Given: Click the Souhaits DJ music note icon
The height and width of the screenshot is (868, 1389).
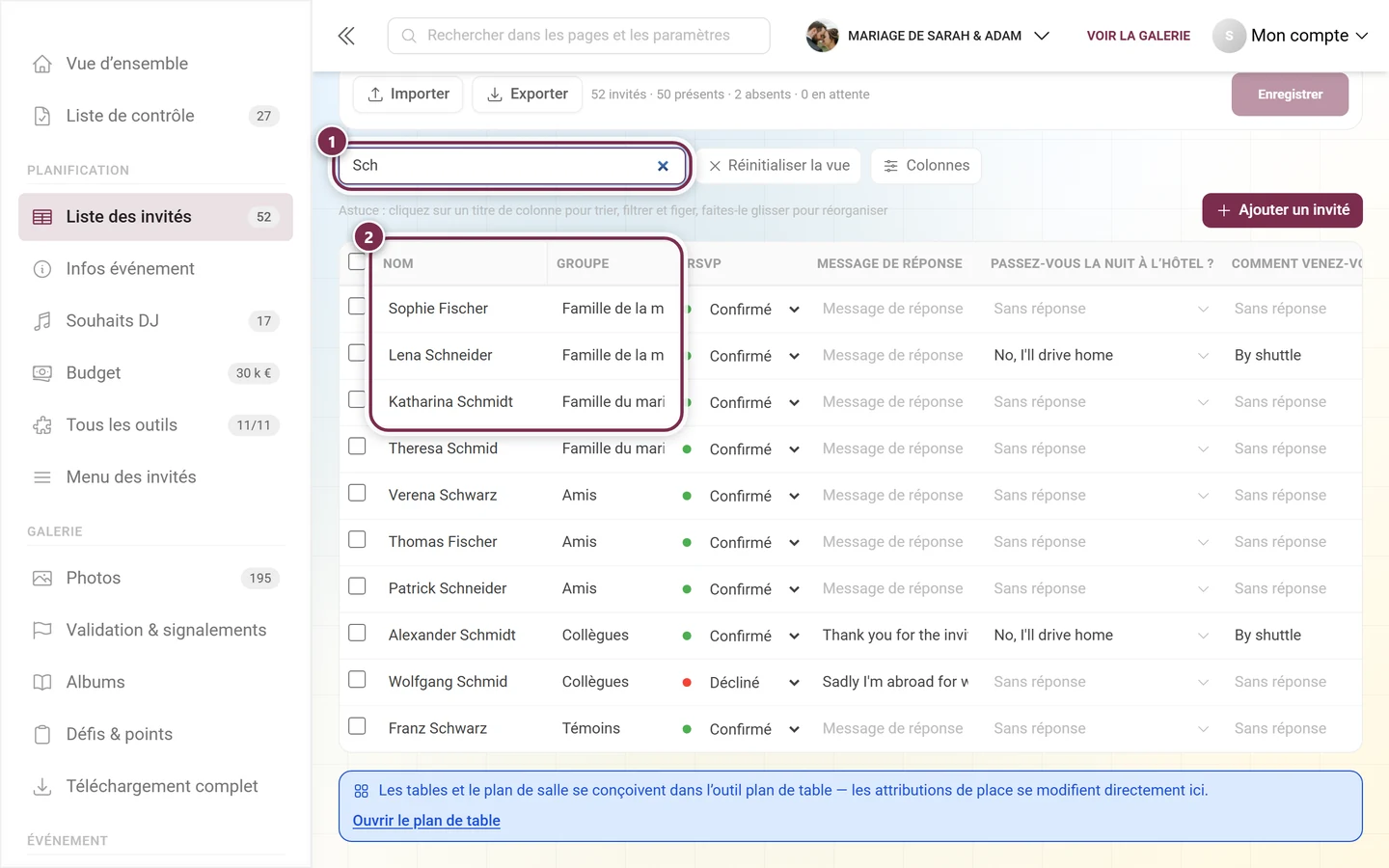Looking at the screenshot, I should tap(42, 321).
